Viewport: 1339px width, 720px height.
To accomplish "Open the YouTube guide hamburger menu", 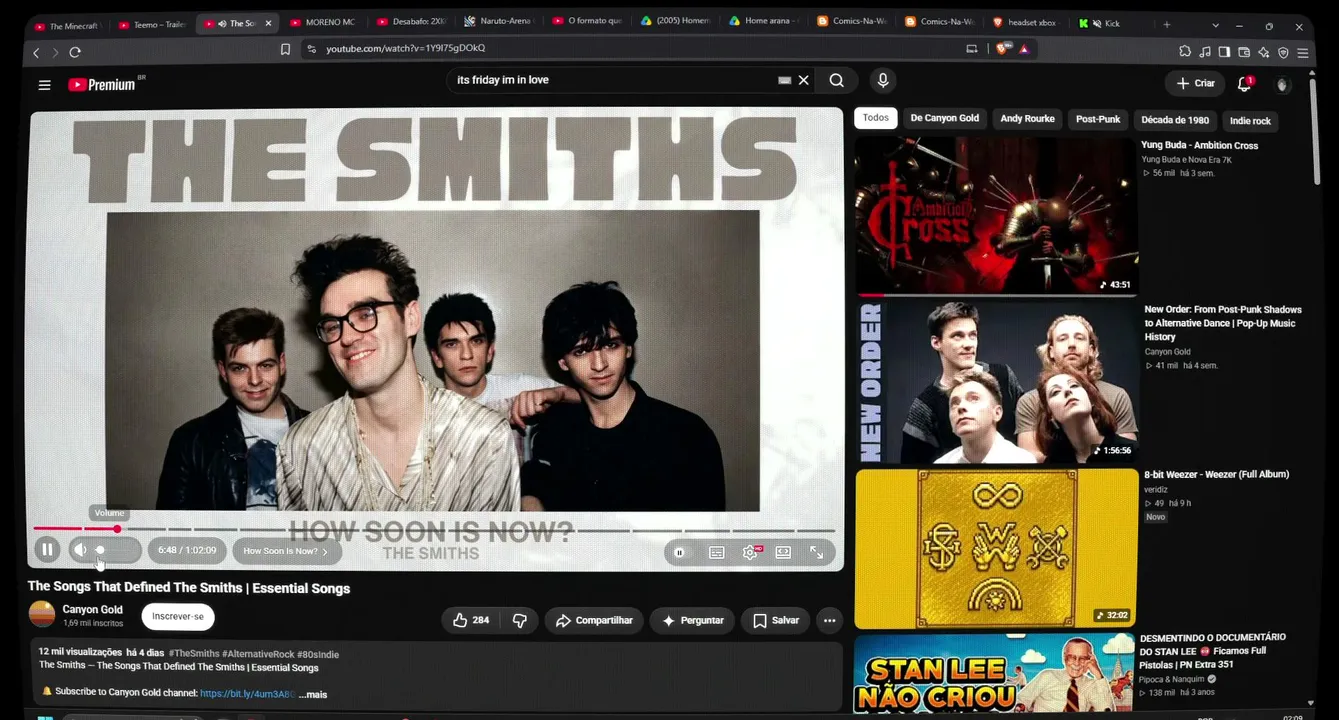I will point(45,85).
